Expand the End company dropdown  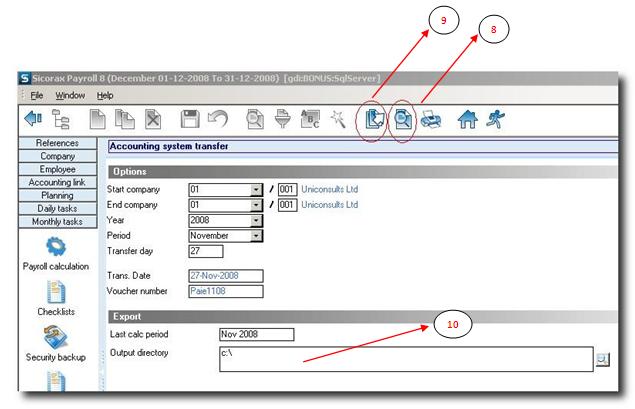click(x=256, y=205)
